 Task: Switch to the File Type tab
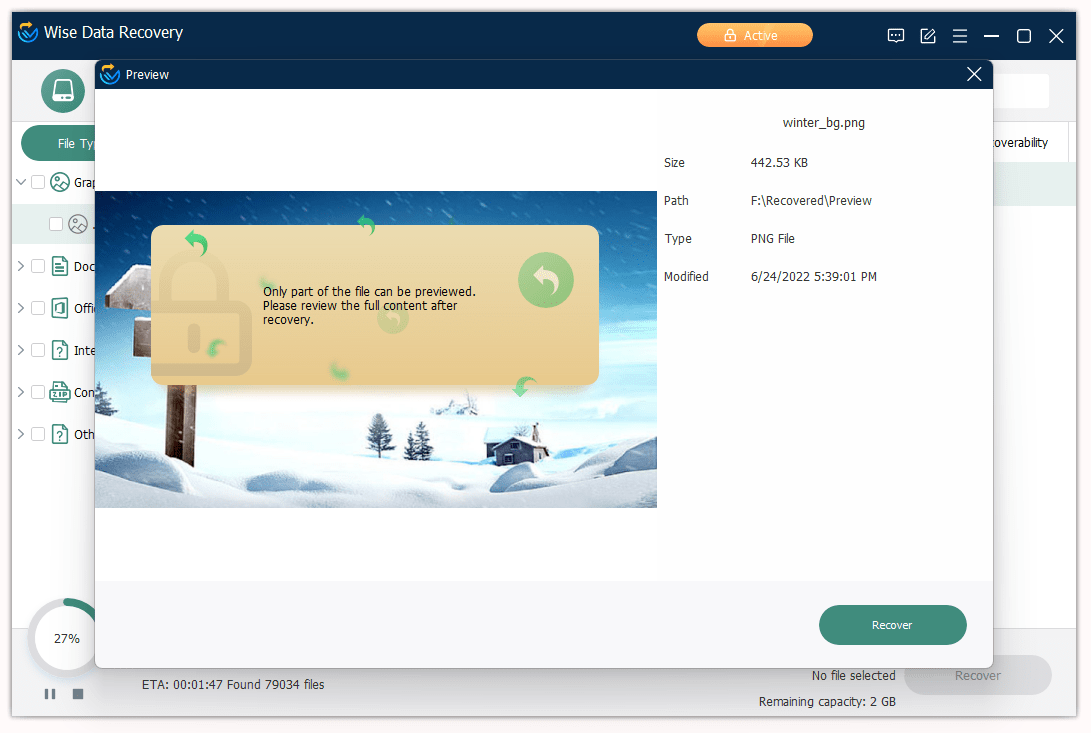(60, 143)
